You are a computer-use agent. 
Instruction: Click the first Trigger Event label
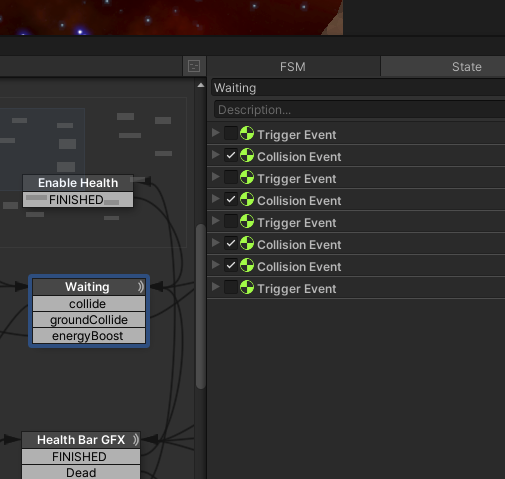[297, 135]
